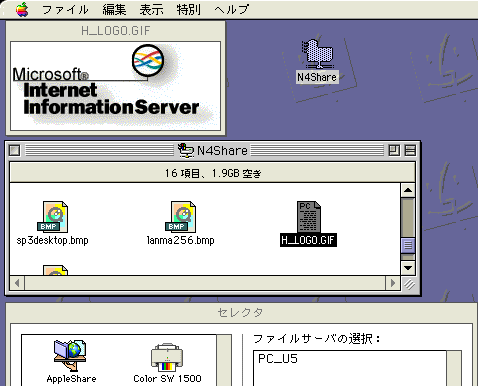Collapse the N4Share window with windowshade box

point(410,151)
